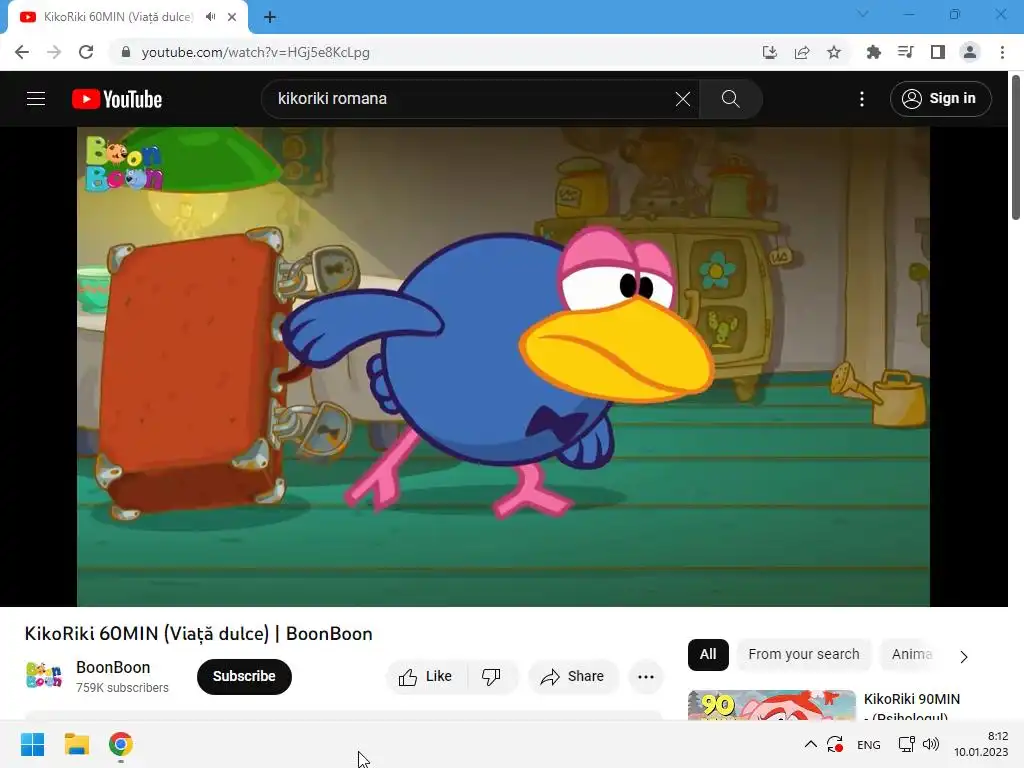Go to YouTube home via logo

pos(117,99)
